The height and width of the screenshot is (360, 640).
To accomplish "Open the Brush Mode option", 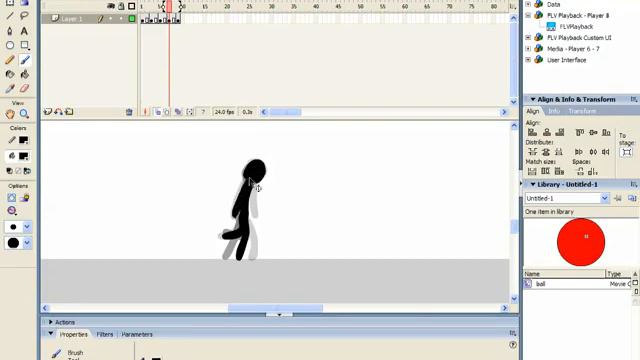I will pyautogui.click(x=11, y=211).
